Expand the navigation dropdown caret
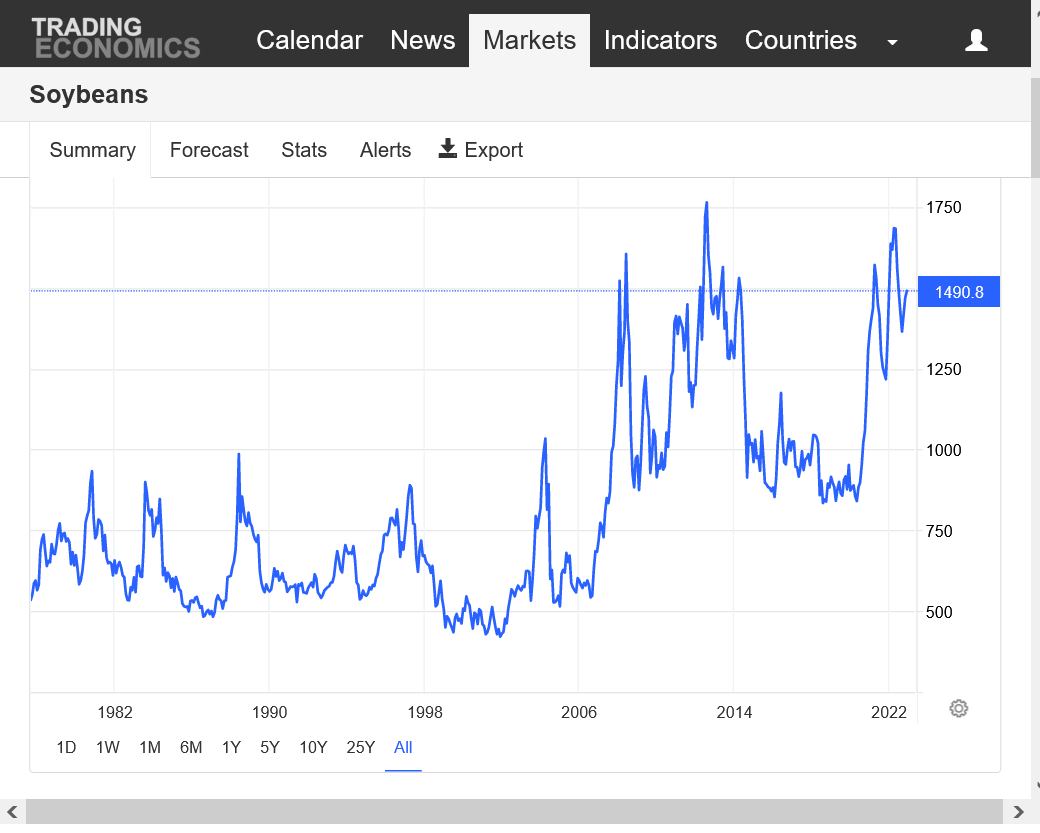This screenshot has width=1040, height=833. (x=892, y=42)
